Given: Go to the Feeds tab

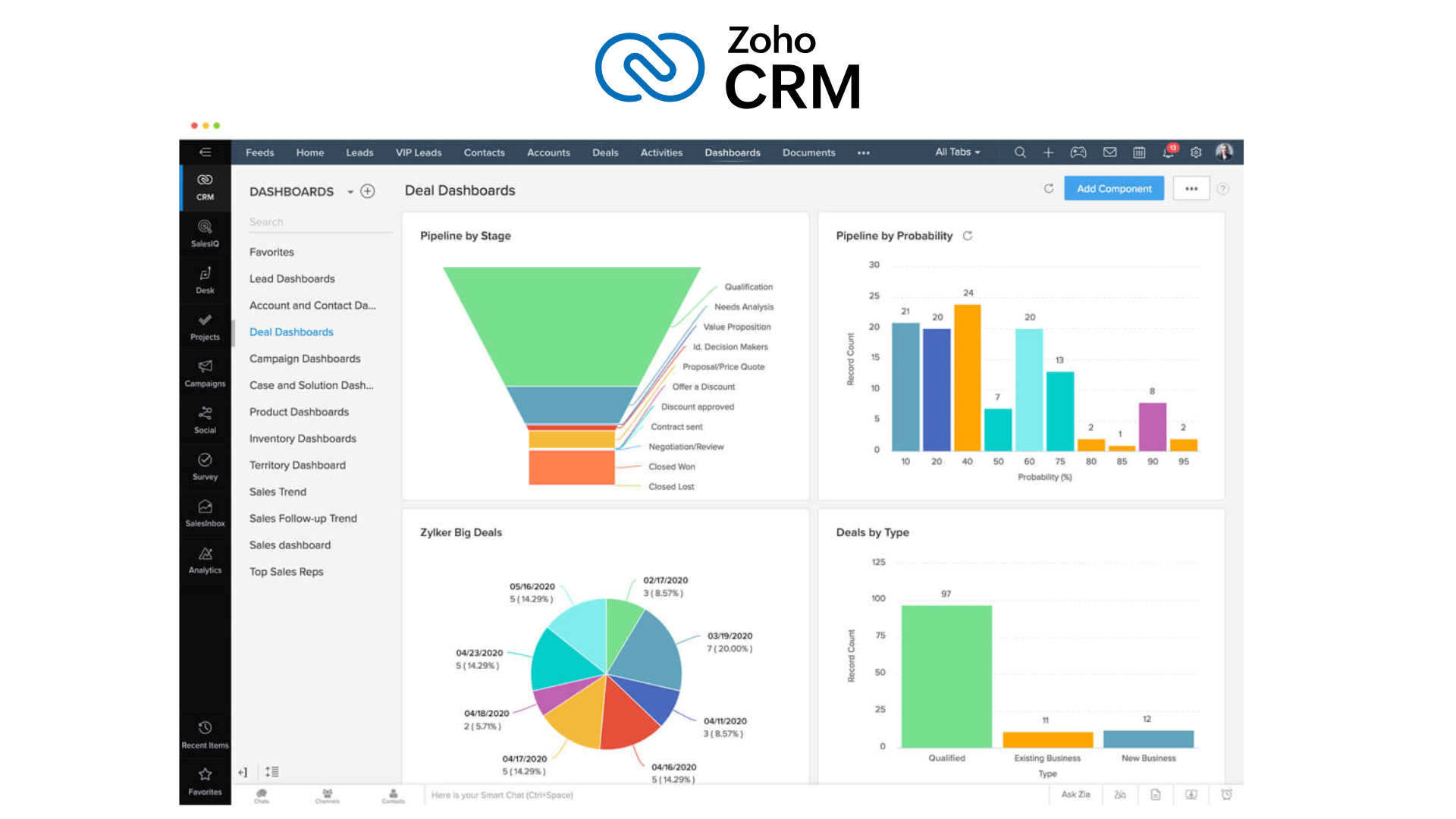Looking at the screenshot, I should pos(260,152).
